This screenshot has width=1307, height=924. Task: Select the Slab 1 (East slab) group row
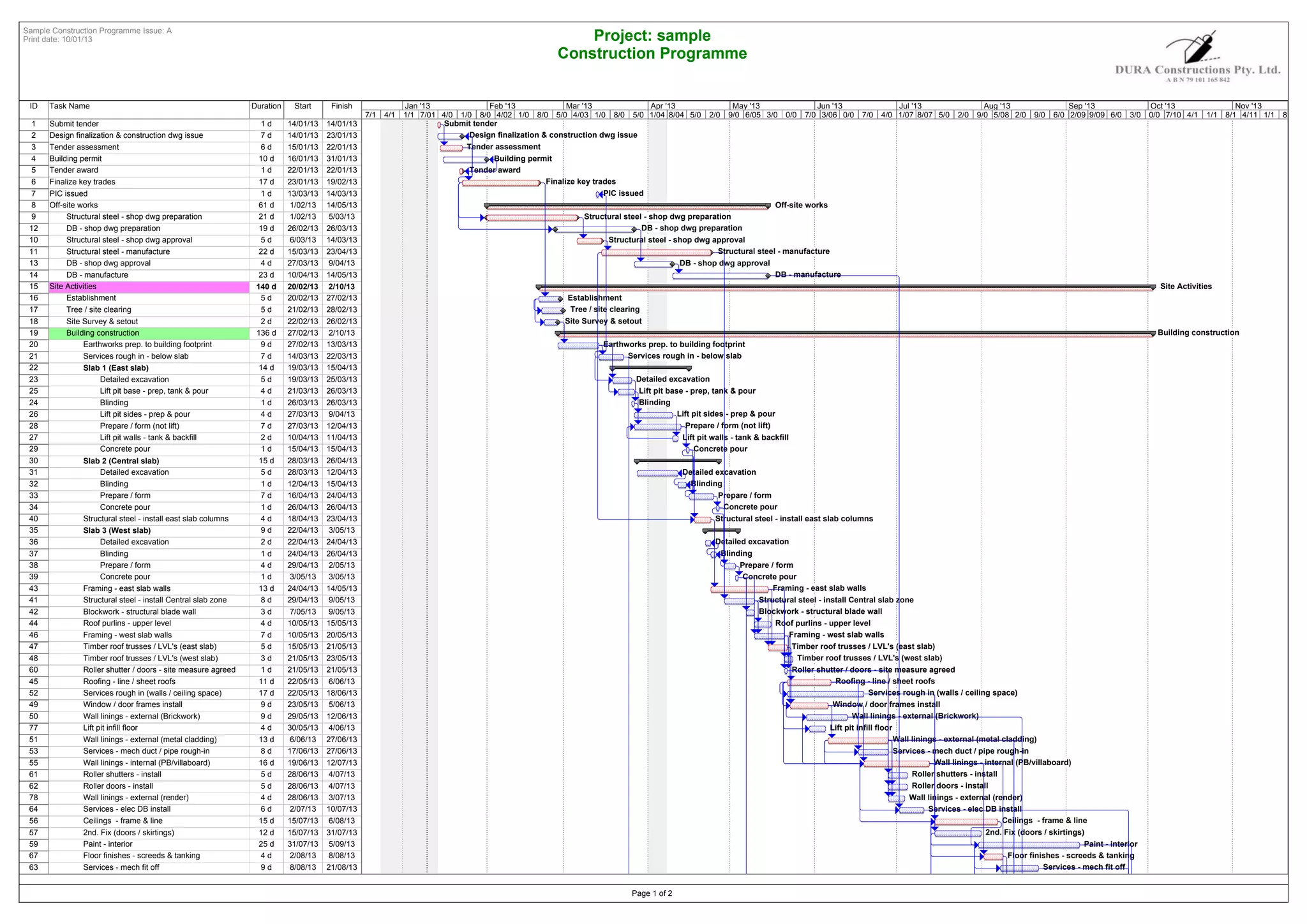(116, 368)
